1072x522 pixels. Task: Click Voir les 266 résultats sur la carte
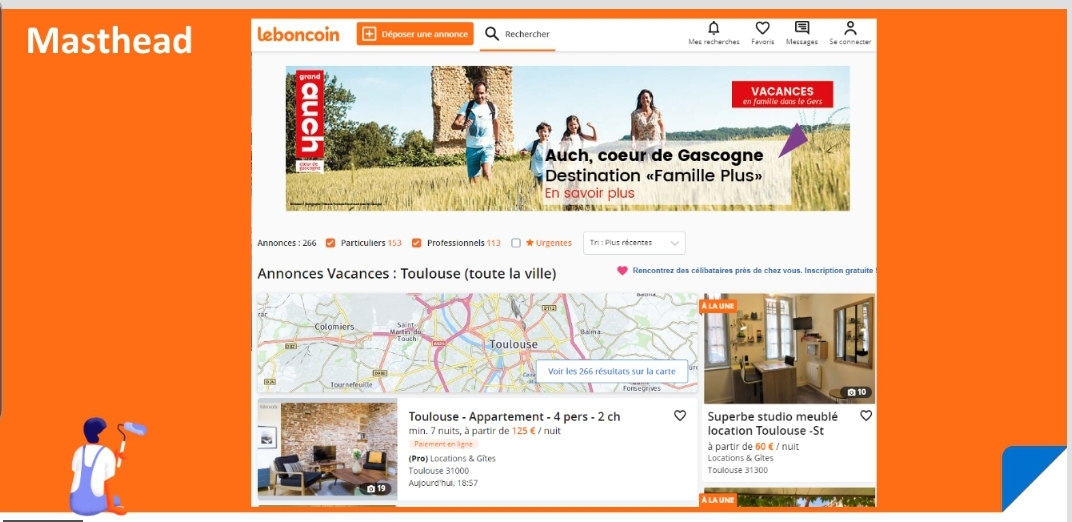click(611, 372)
